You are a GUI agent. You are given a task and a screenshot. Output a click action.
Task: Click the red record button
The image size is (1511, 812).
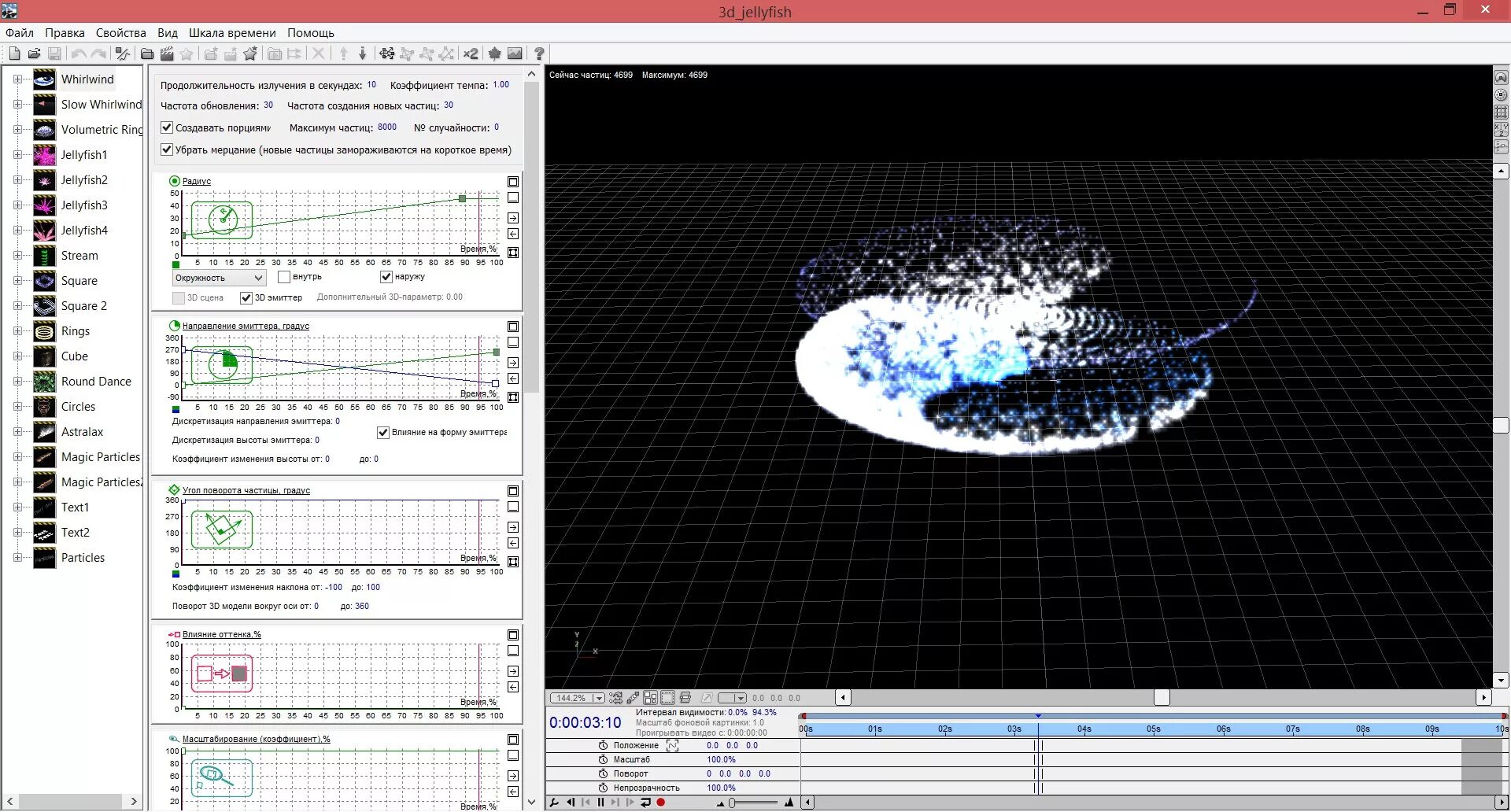point(661,803)
